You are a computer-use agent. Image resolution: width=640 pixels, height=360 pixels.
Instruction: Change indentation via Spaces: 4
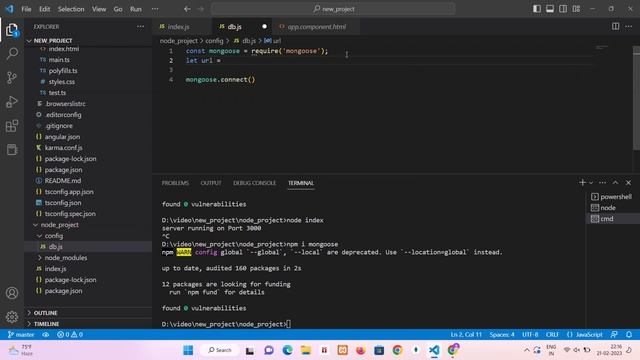pyautogui.click(x=502, y=335)
